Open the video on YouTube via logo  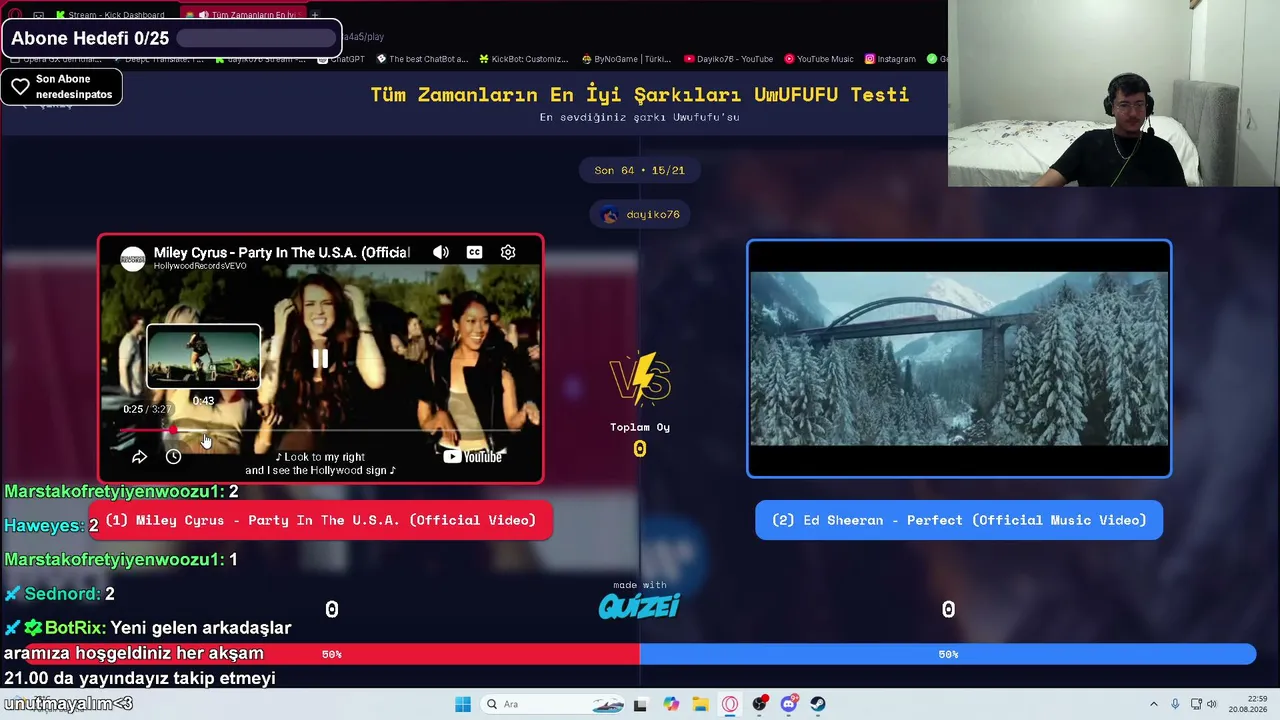(472, 457)
